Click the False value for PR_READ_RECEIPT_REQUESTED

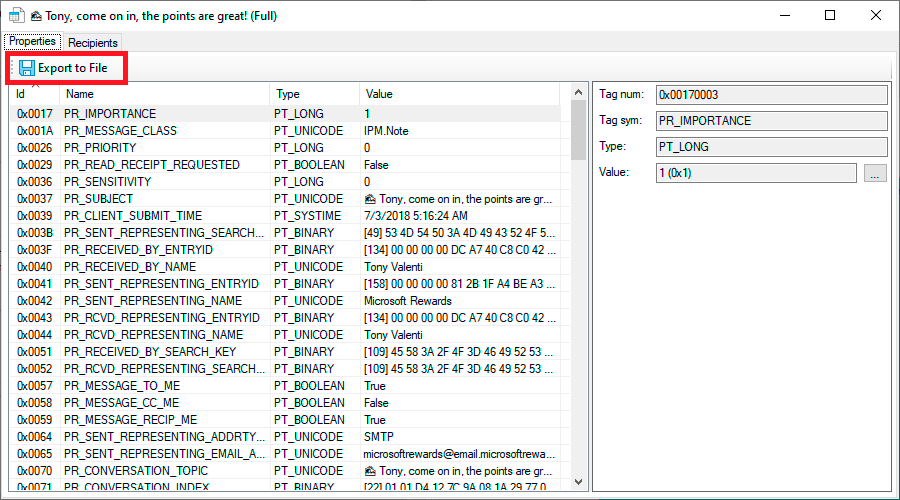click(x=376, y=165)
